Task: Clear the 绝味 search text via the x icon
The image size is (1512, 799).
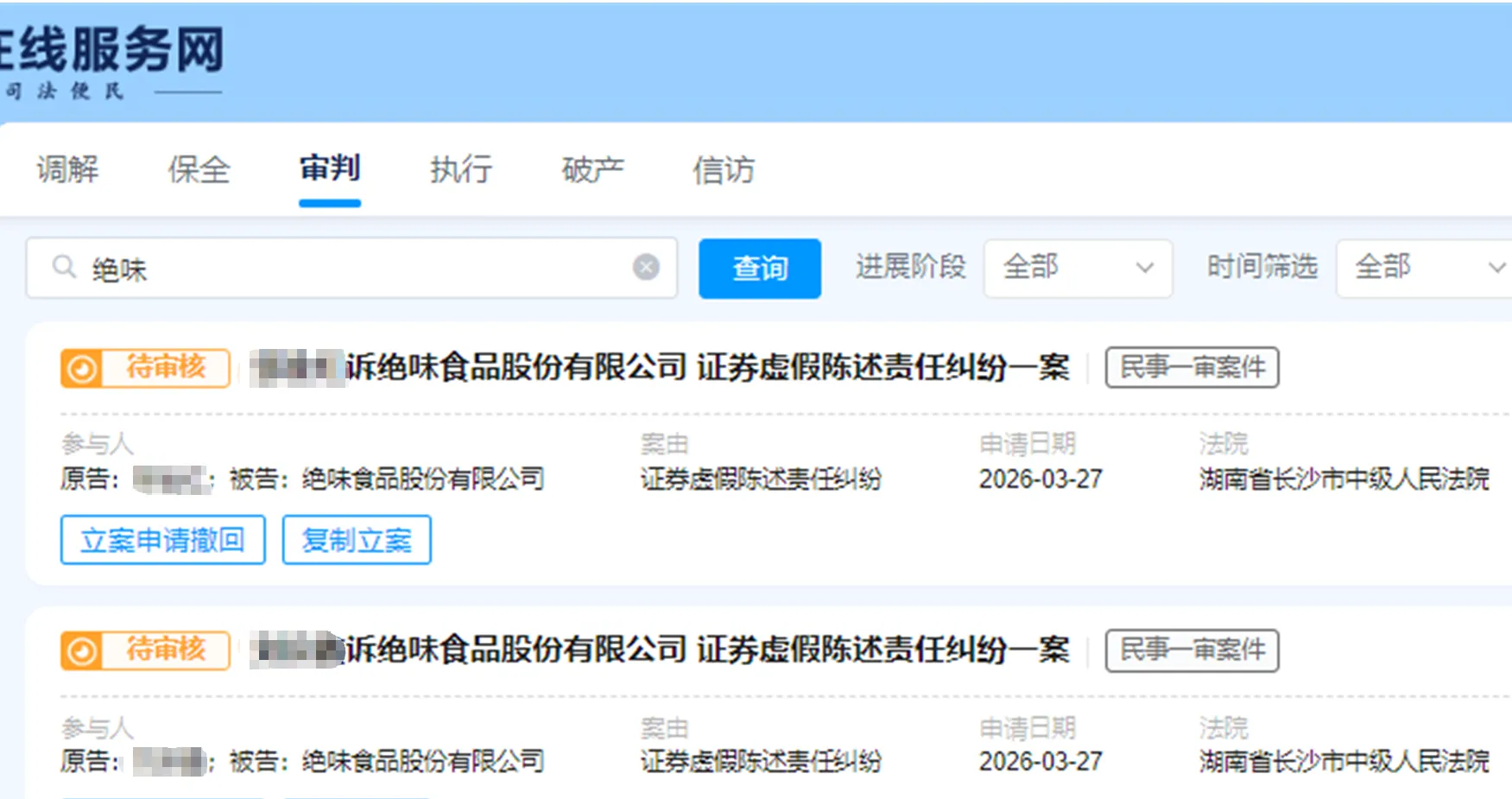Action: [645, 267]
